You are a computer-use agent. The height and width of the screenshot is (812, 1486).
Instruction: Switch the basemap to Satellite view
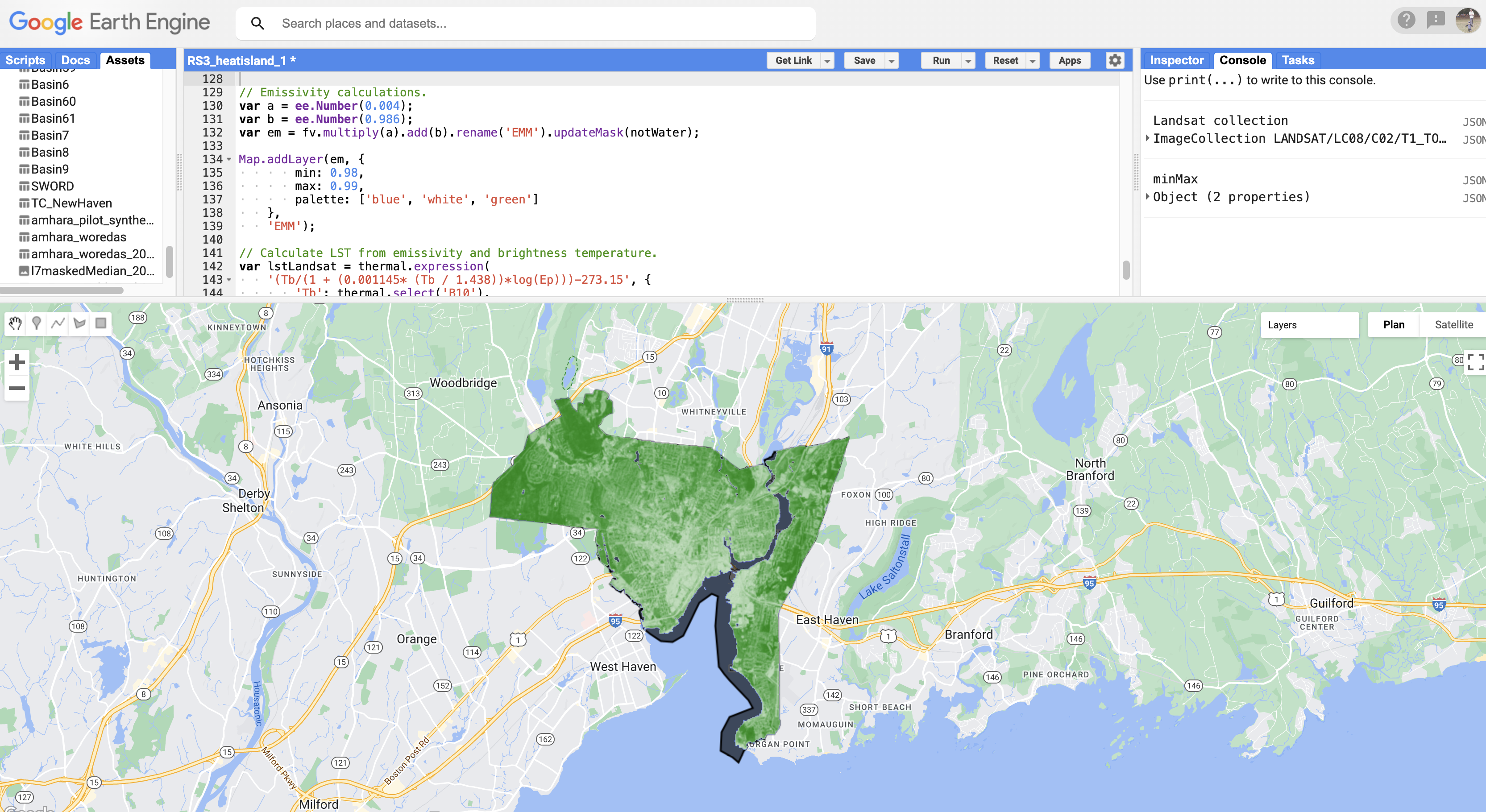[x=1453, y=325]
